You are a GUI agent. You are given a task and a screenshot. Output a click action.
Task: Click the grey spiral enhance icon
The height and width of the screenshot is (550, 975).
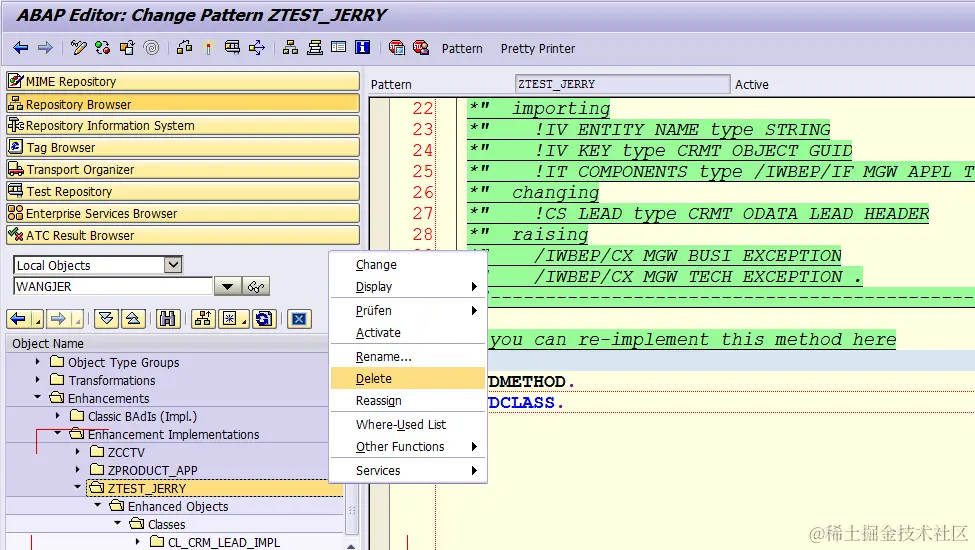151,48
